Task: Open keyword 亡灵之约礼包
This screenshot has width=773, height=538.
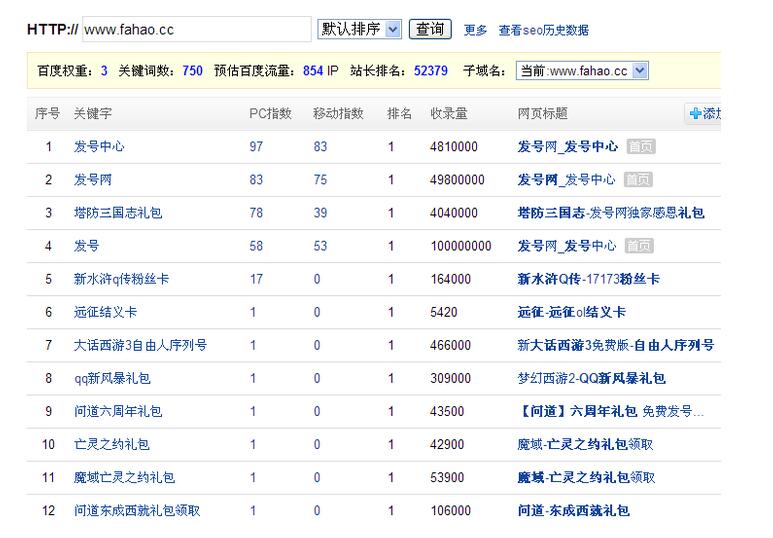Action: [111, 444]
